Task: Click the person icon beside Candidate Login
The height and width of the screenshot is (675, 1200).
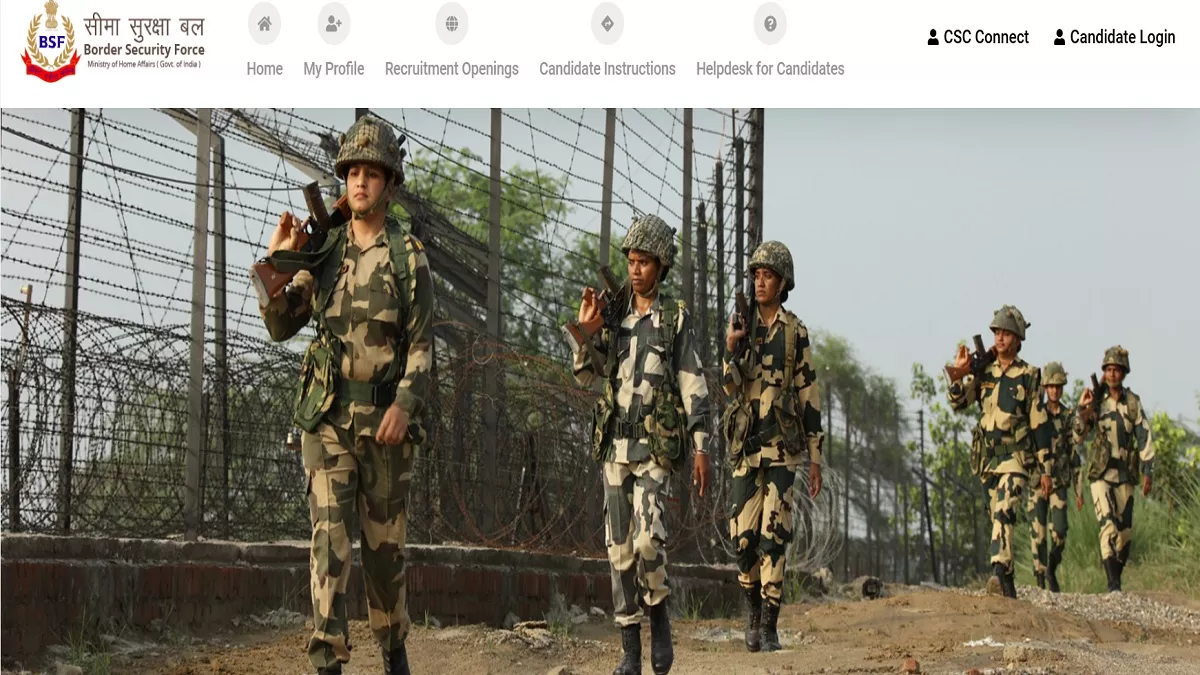Action: [1059, 38]
